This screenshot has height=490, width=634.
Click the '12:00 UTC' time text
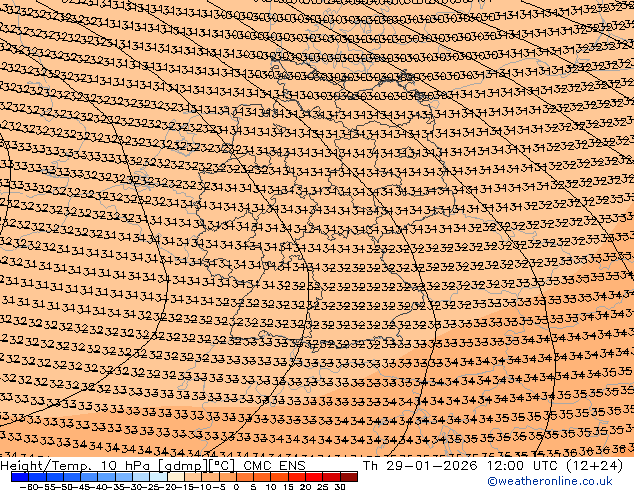point(524,466)
